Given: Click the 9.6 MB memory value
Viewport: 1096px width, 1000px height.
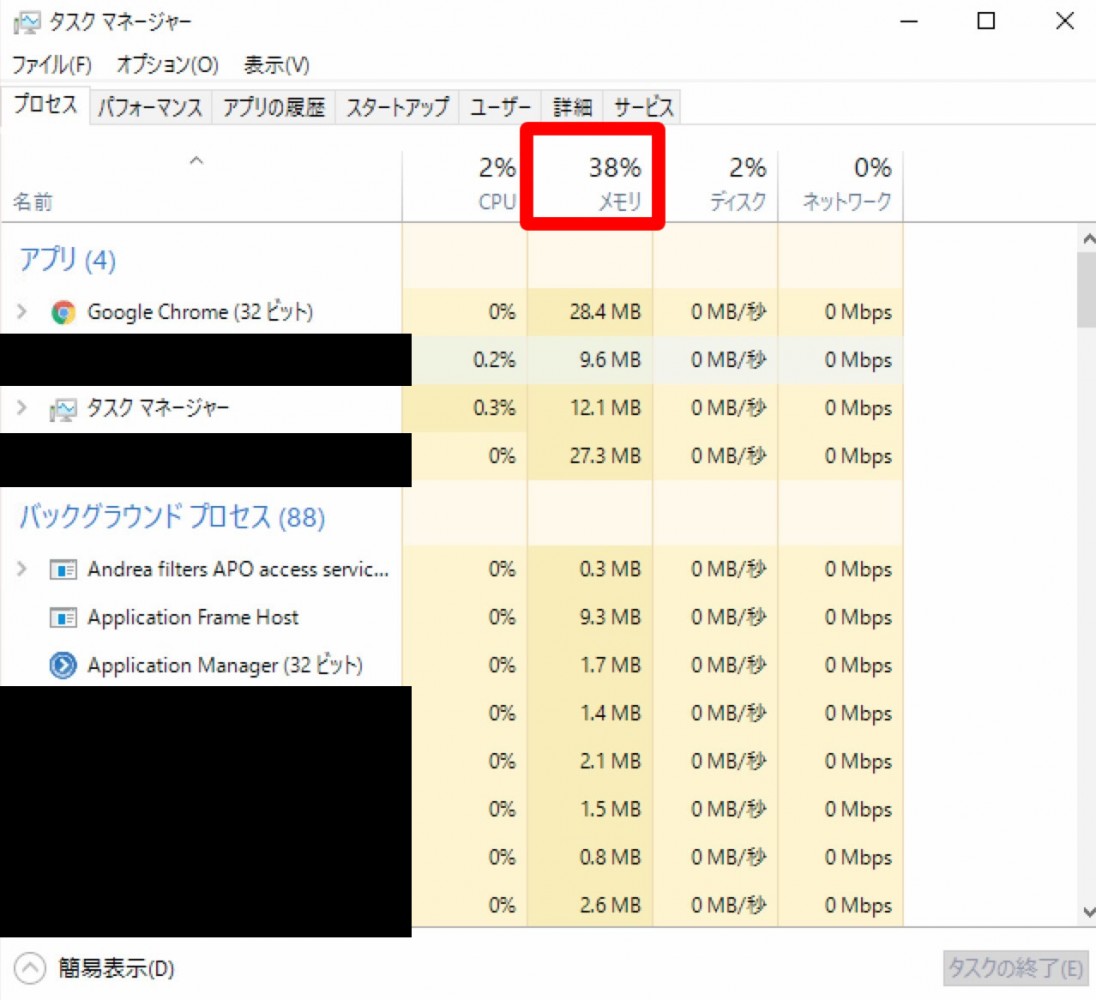Looking at the screenshot, I should tap(610, 360).
